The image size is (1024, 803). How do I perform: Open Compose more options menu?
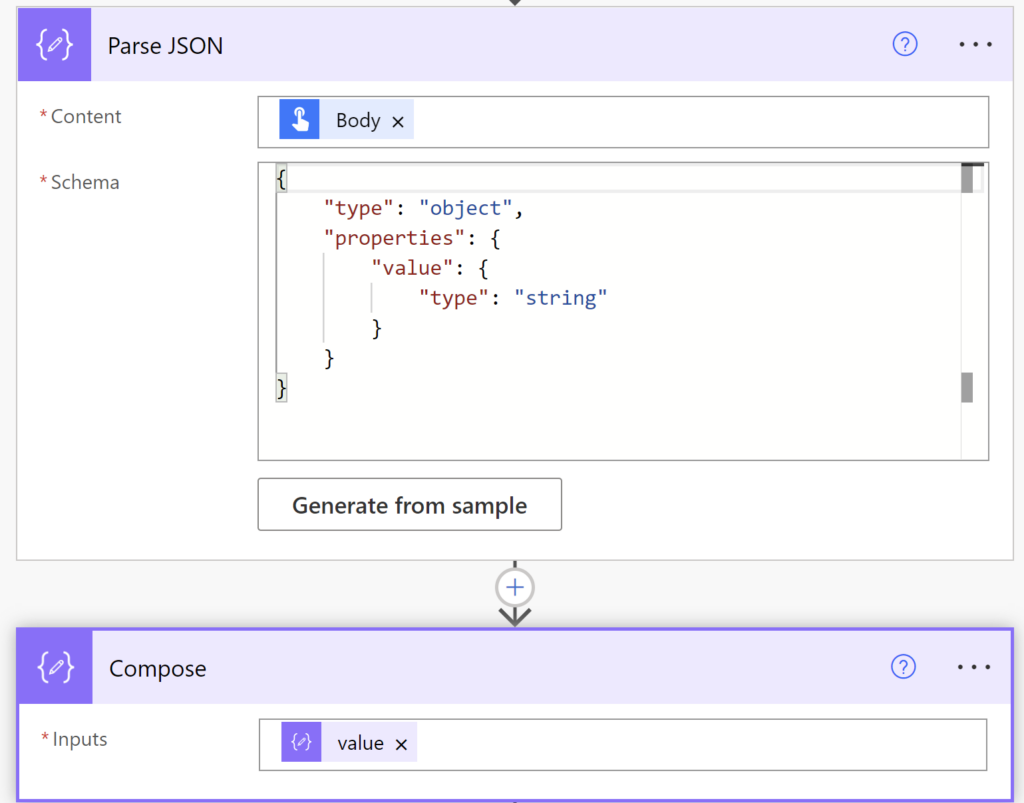pyautogui.click(x=974, y=667)
